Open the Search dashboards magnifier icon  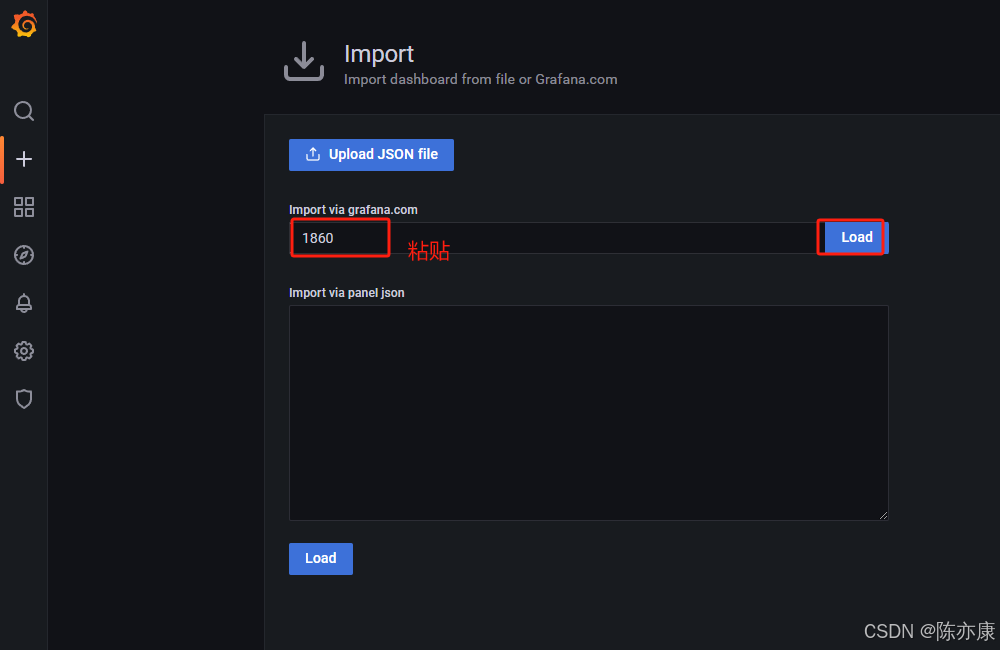coord(24,111)
